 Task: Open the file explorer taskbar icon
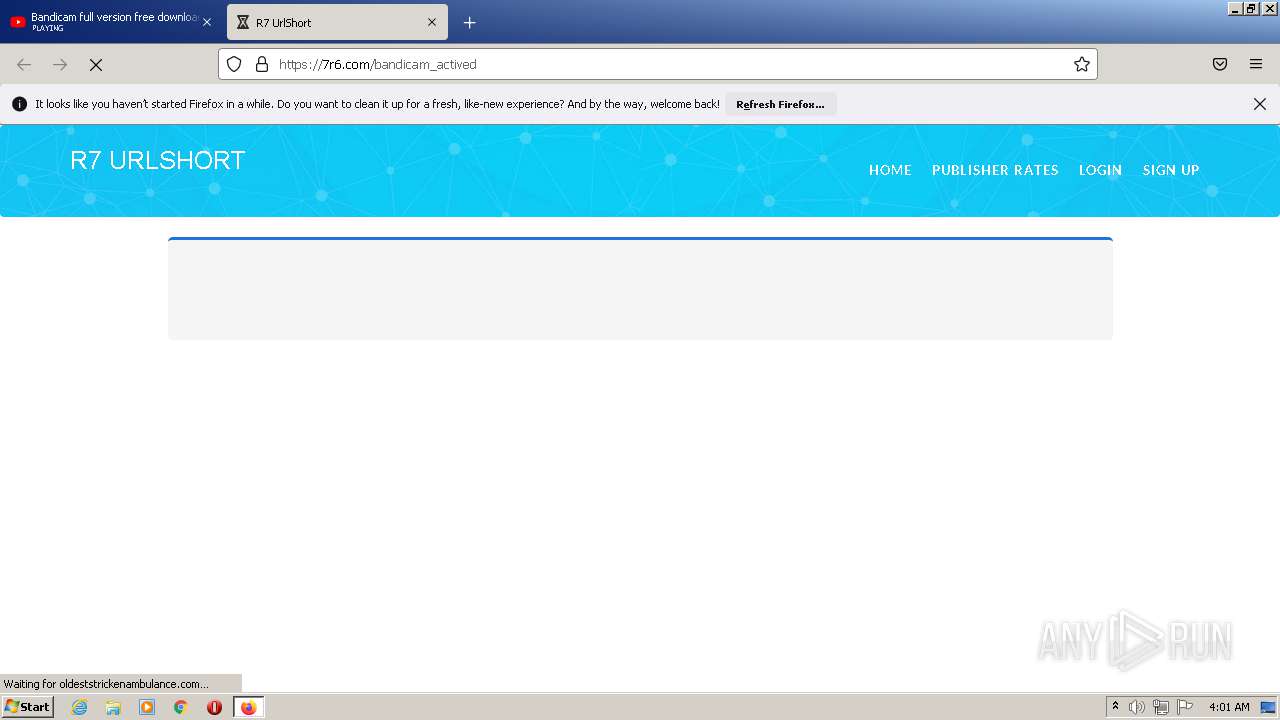pos(113,707)
